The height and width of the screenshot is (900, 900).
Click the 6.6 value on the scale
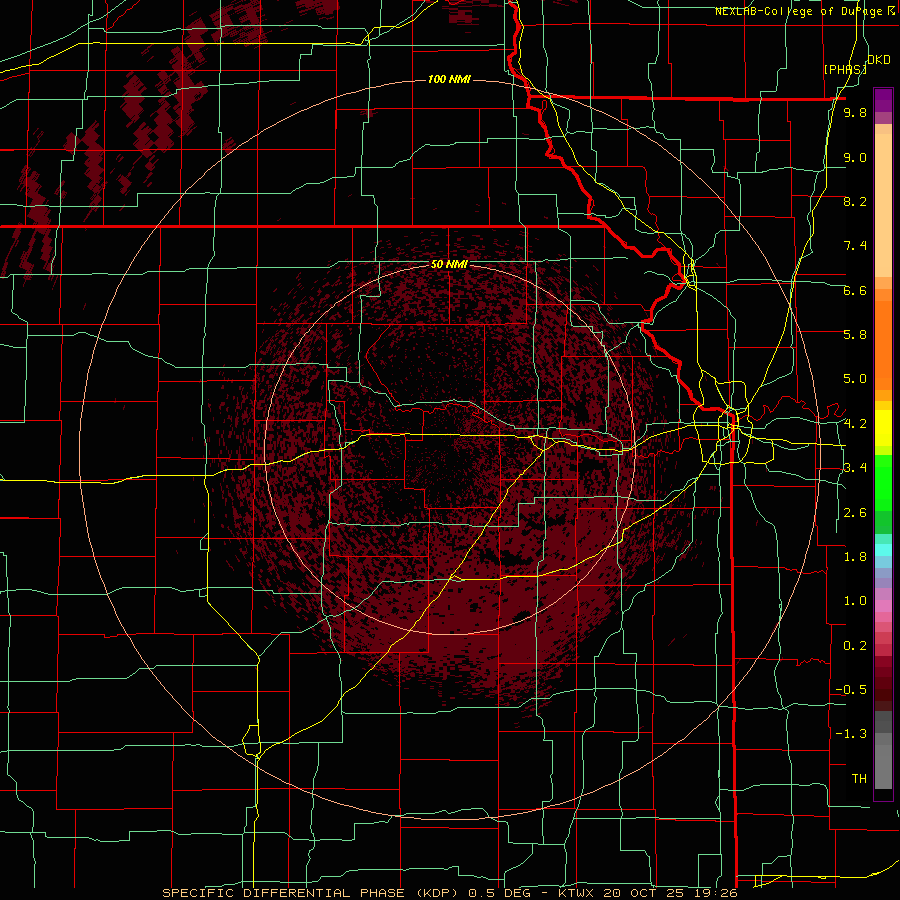click(x=855, y=290)
